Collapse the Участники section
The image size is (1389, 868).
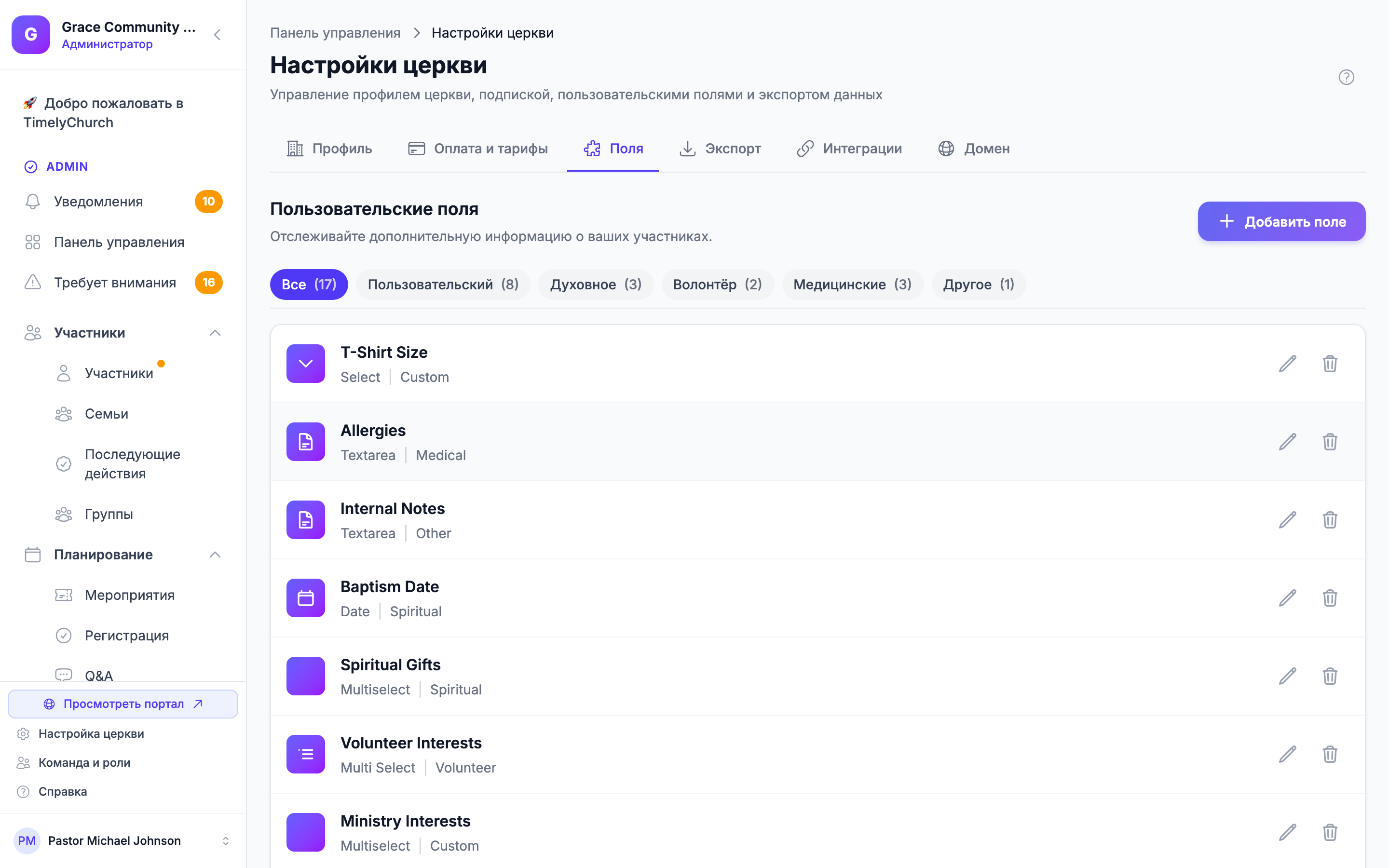215,333
